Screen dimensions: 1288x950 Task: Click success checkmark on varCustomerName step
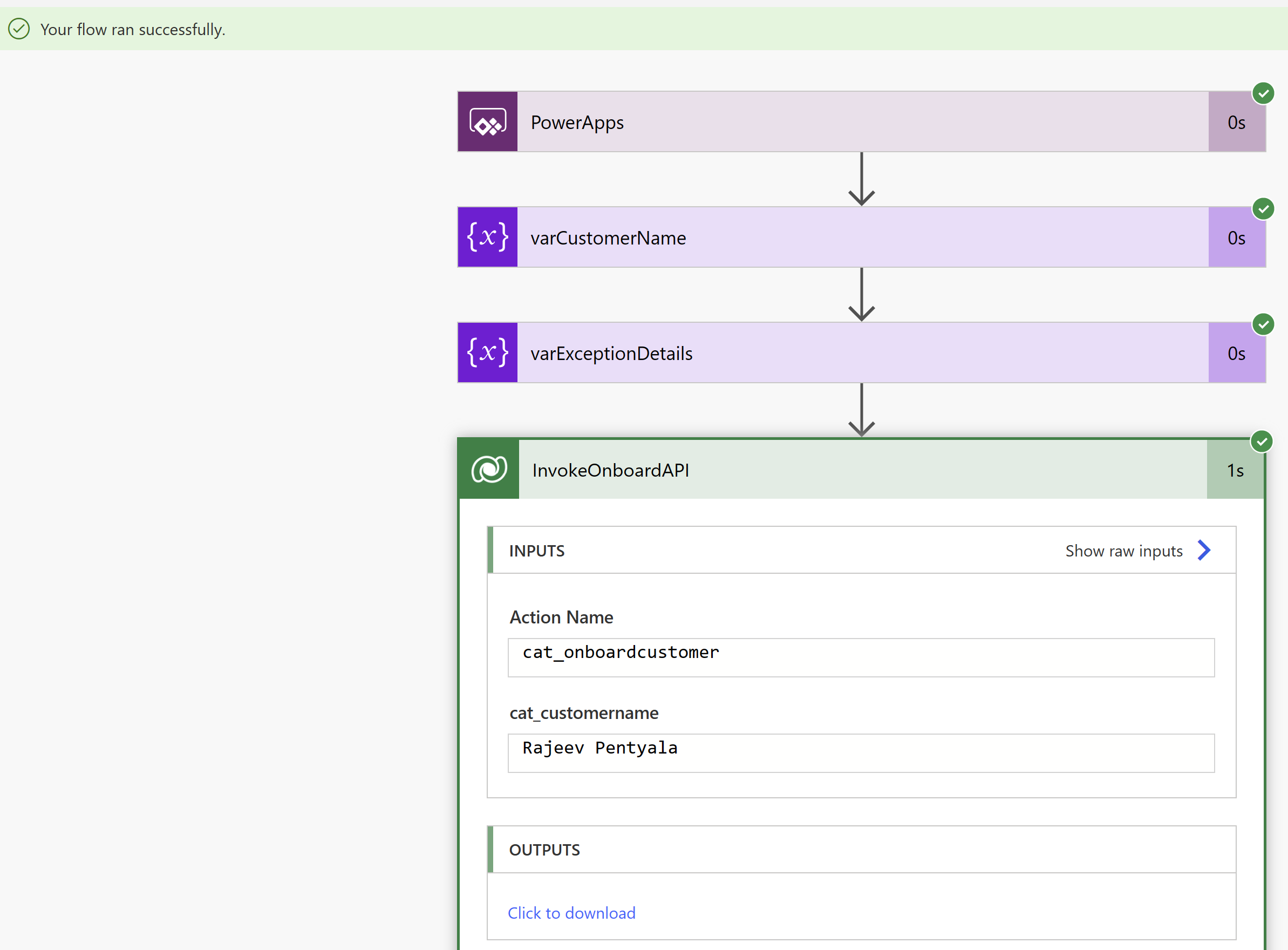pyautogui.click(x=1263, y=209)
